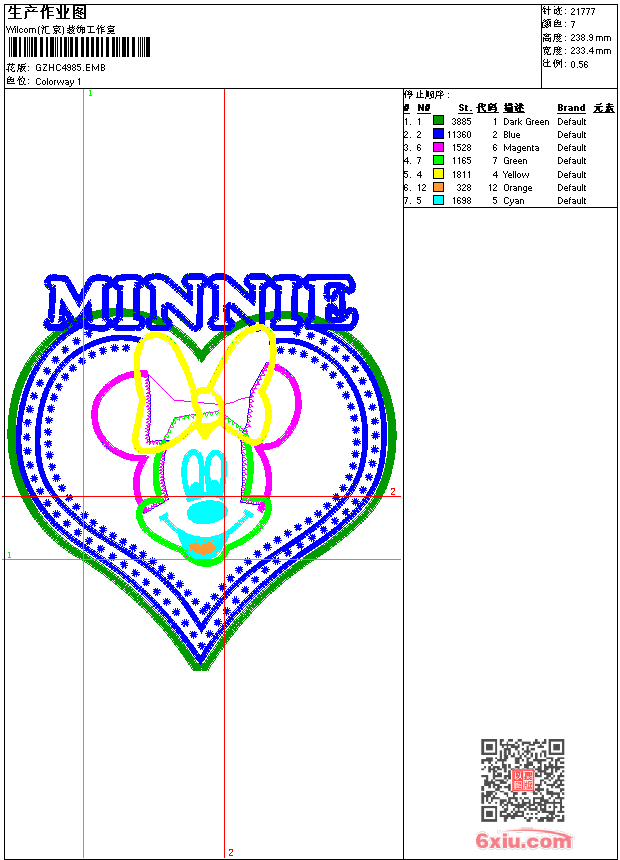Click the color count value 7
620x860 pixels.
[x=573, y=25]
